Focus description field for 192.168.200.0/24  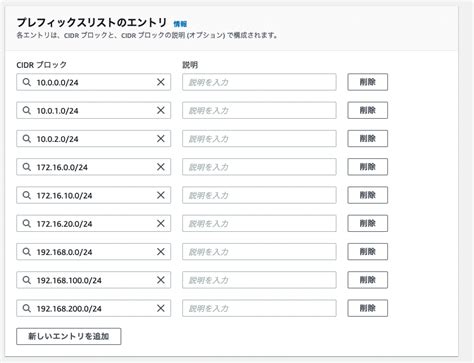[x=259, y=308]
